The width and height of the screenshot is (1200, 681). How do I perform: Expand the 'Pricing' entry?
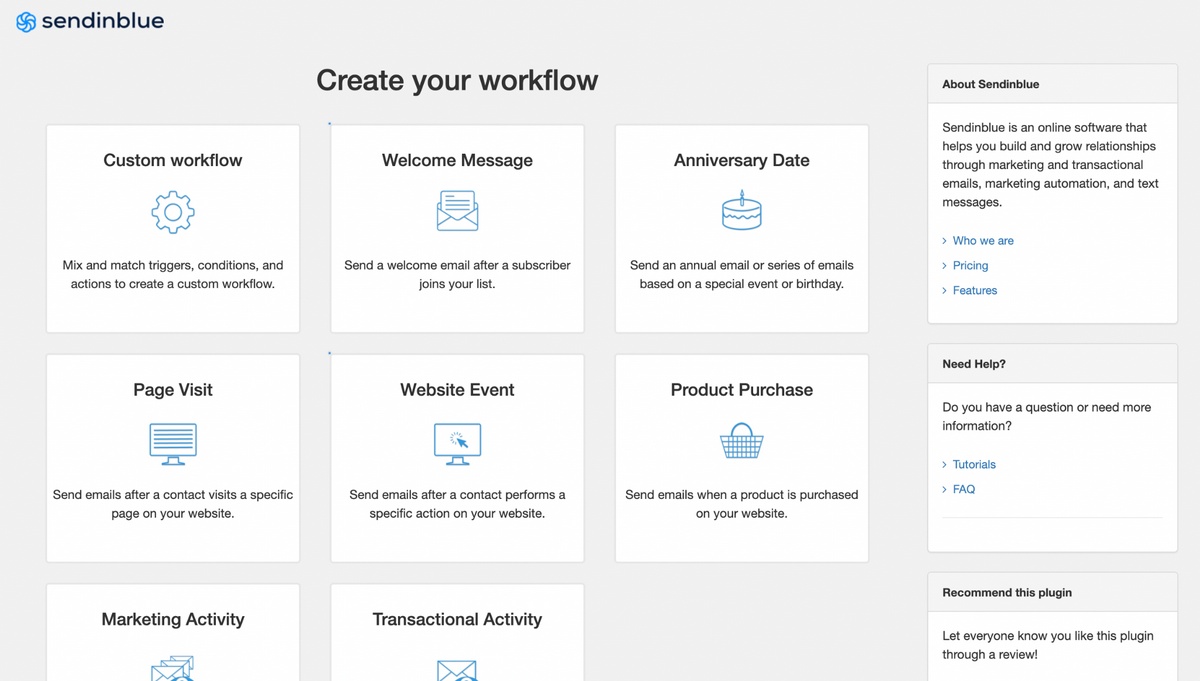coord(971,265)
